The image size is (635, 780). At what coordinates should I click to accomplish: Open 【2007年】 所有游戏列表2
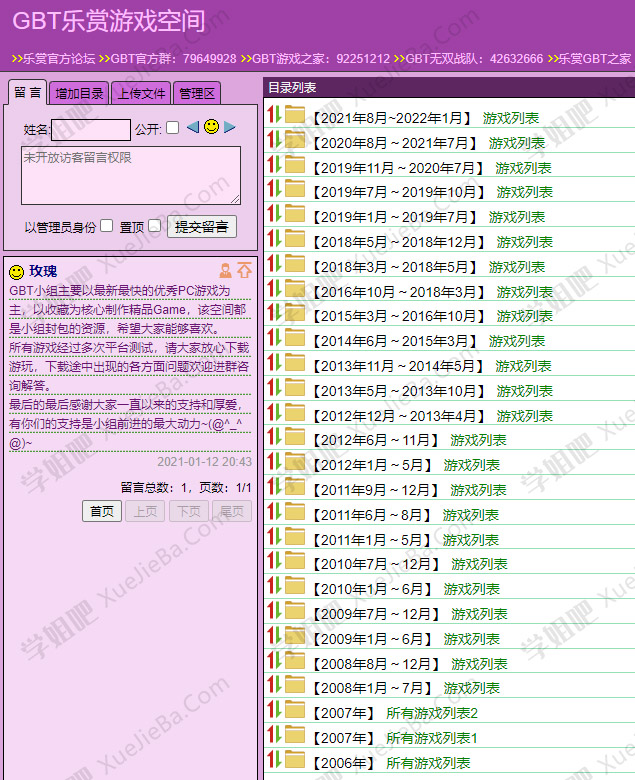(x=396, y=713)
